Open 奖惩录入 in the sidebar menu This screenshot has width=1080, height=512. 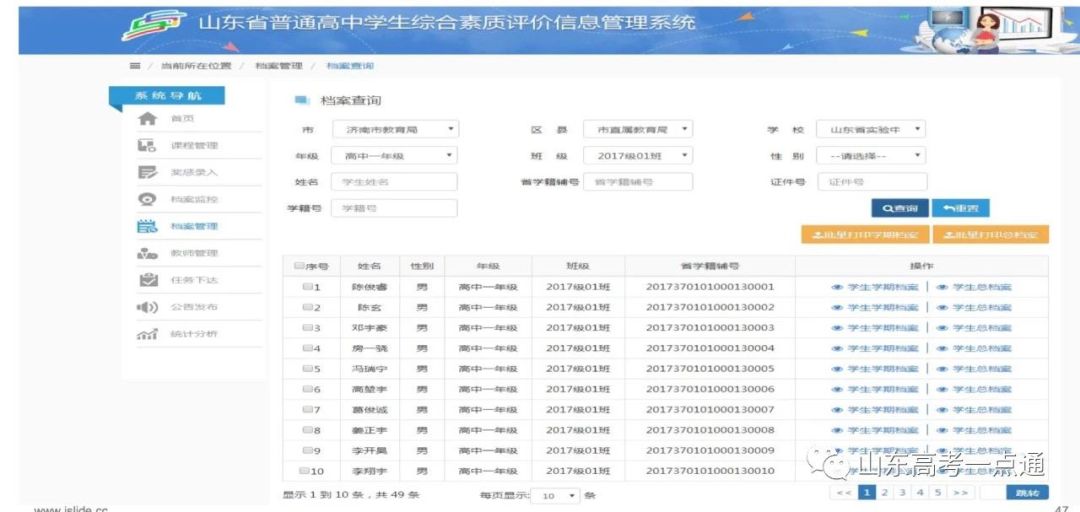coord(193,172)
